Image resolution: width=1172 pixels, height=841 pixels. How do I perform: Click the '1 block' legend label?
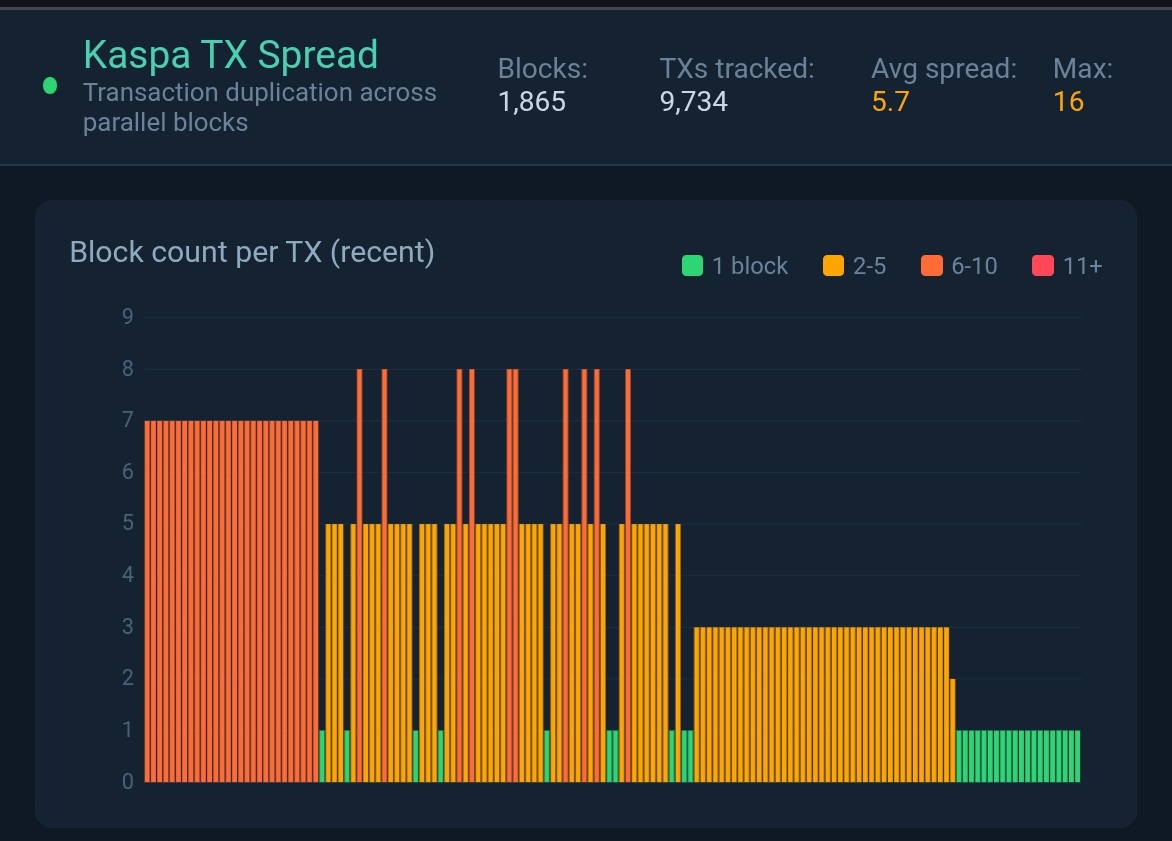click(750, 265)
